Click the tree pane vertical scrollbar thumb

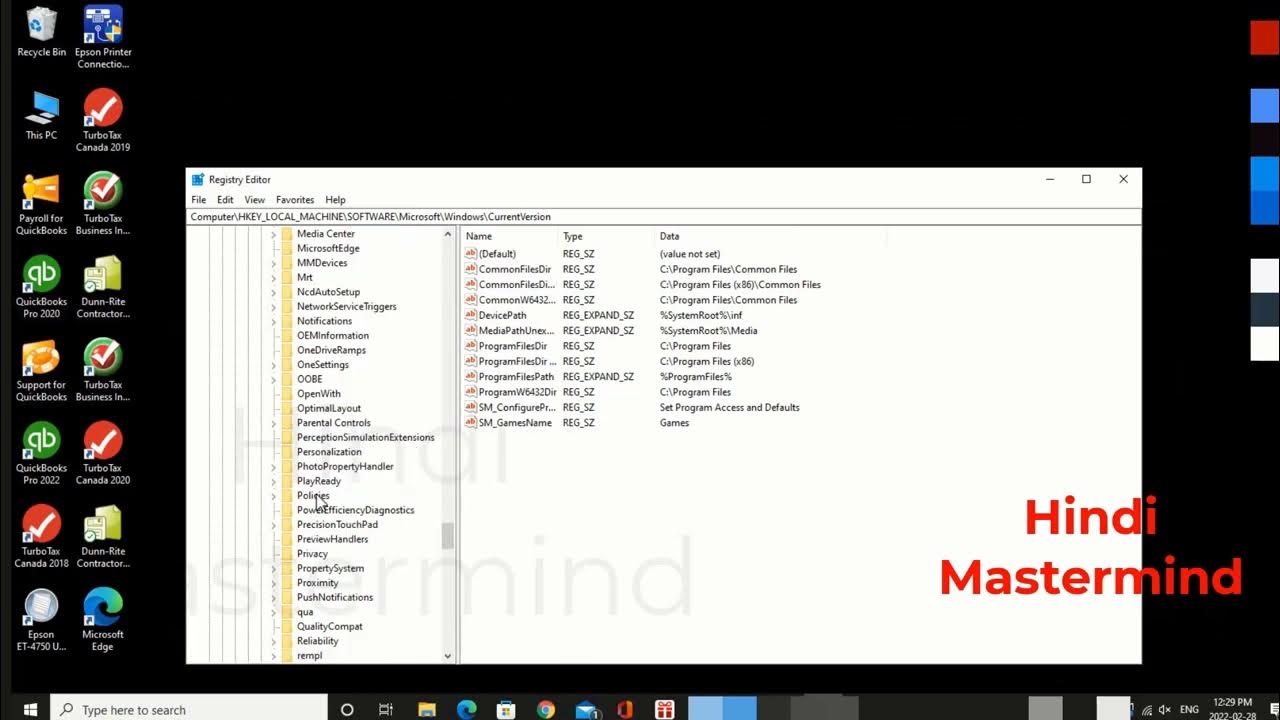coord(448,536)
